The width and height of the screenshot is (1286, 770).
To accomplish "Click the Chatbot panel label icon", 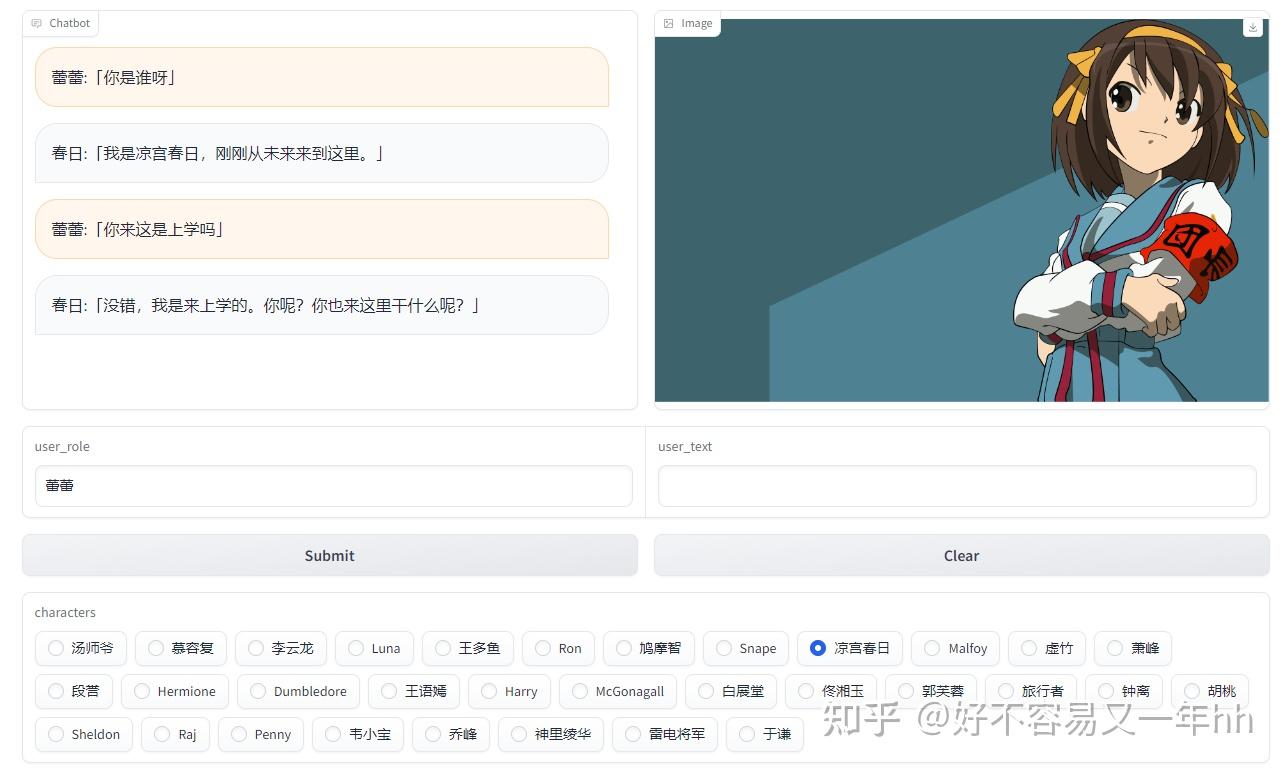I will [37, 23].
